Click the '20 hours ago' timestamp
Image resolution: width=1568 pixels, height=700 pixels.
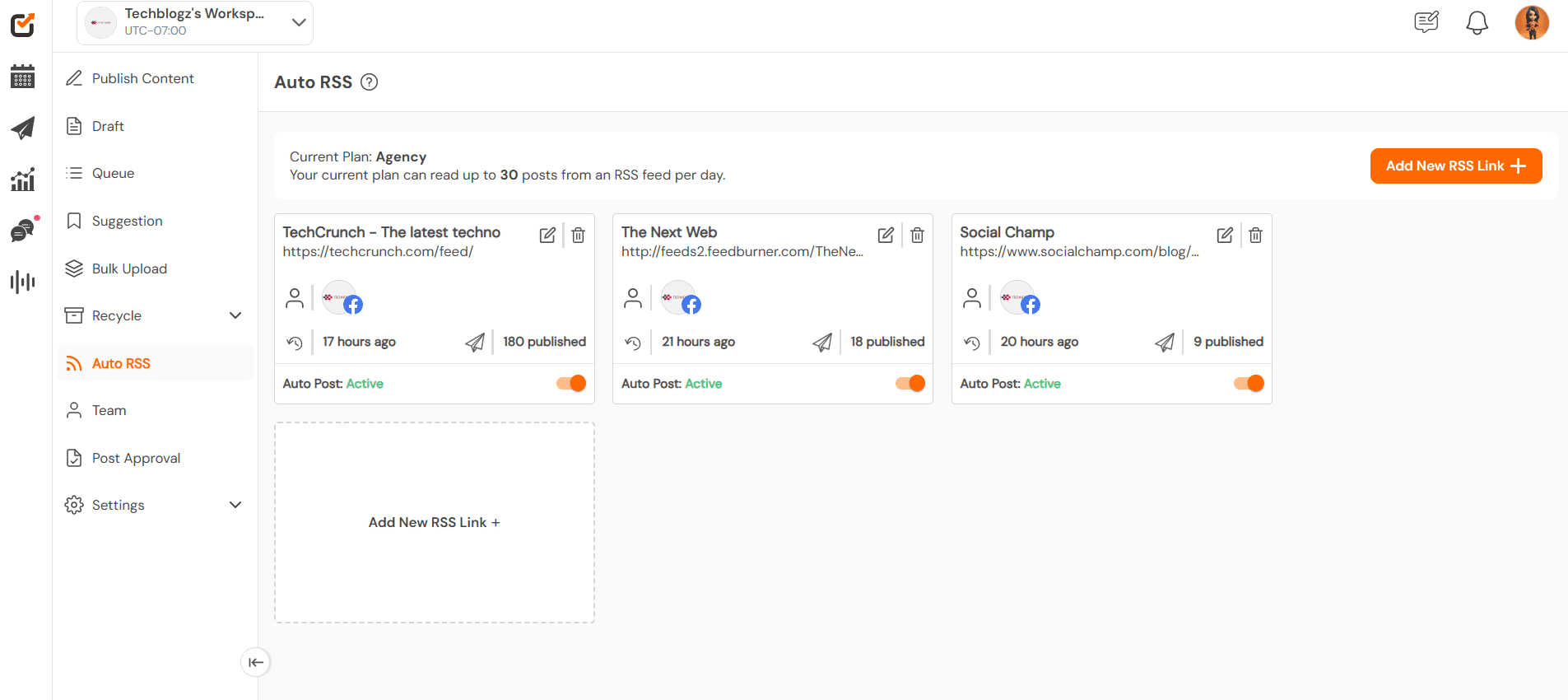tap(1039, 342)
